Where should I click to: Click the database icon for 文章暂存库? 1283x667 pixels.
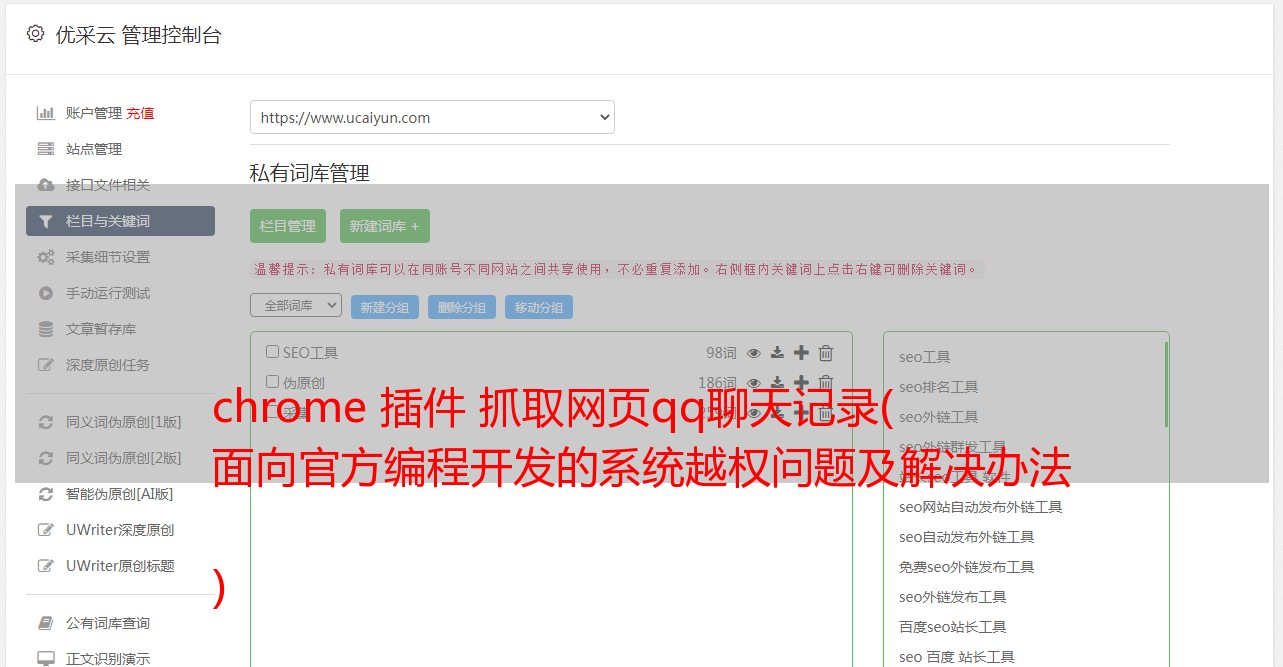45,329
